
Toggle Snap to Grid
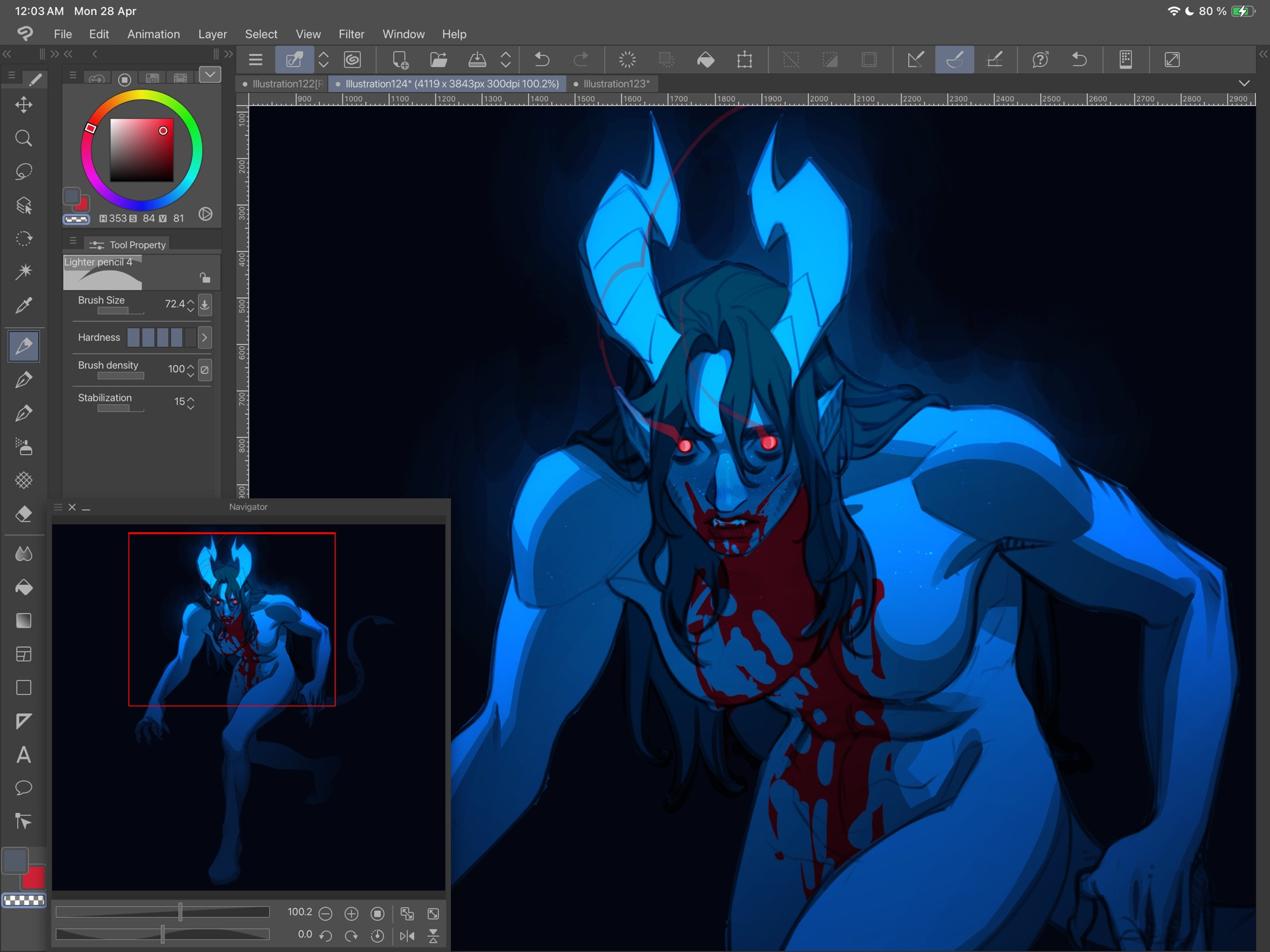[994, 60]
